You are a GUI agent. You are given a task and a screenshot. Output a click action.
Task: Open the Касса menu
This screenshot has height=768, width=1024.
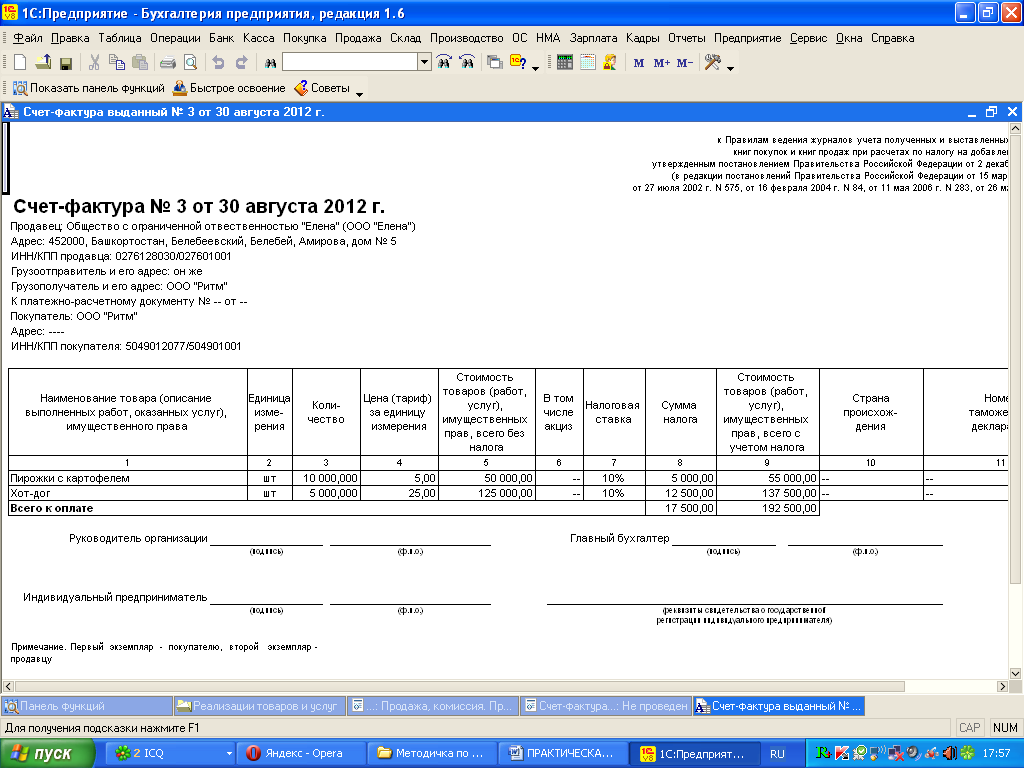[x=259, y=38]
